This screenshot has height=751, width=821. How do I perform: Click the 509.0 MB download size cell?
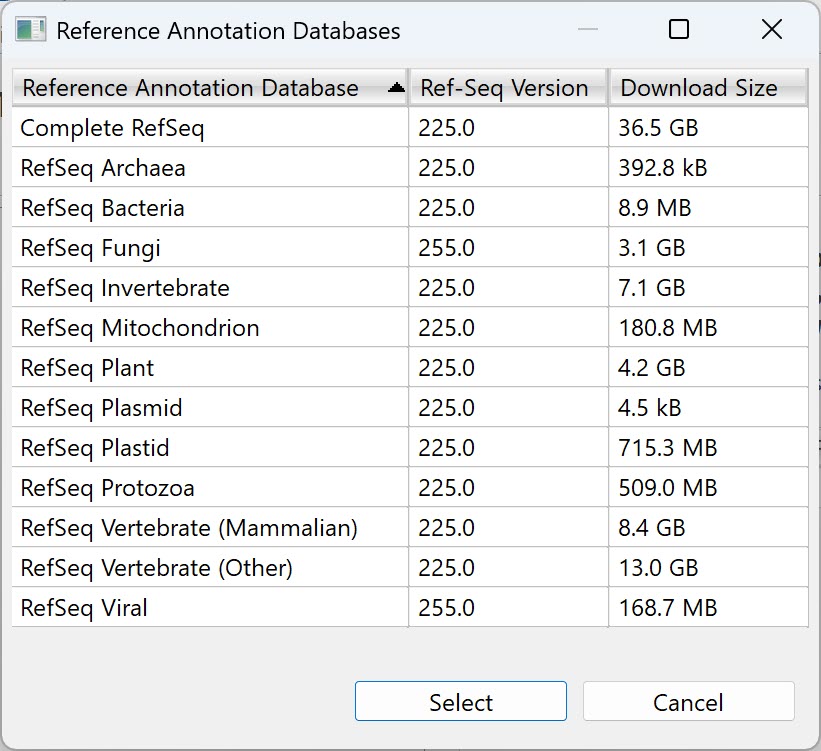(x=708, y=488)
